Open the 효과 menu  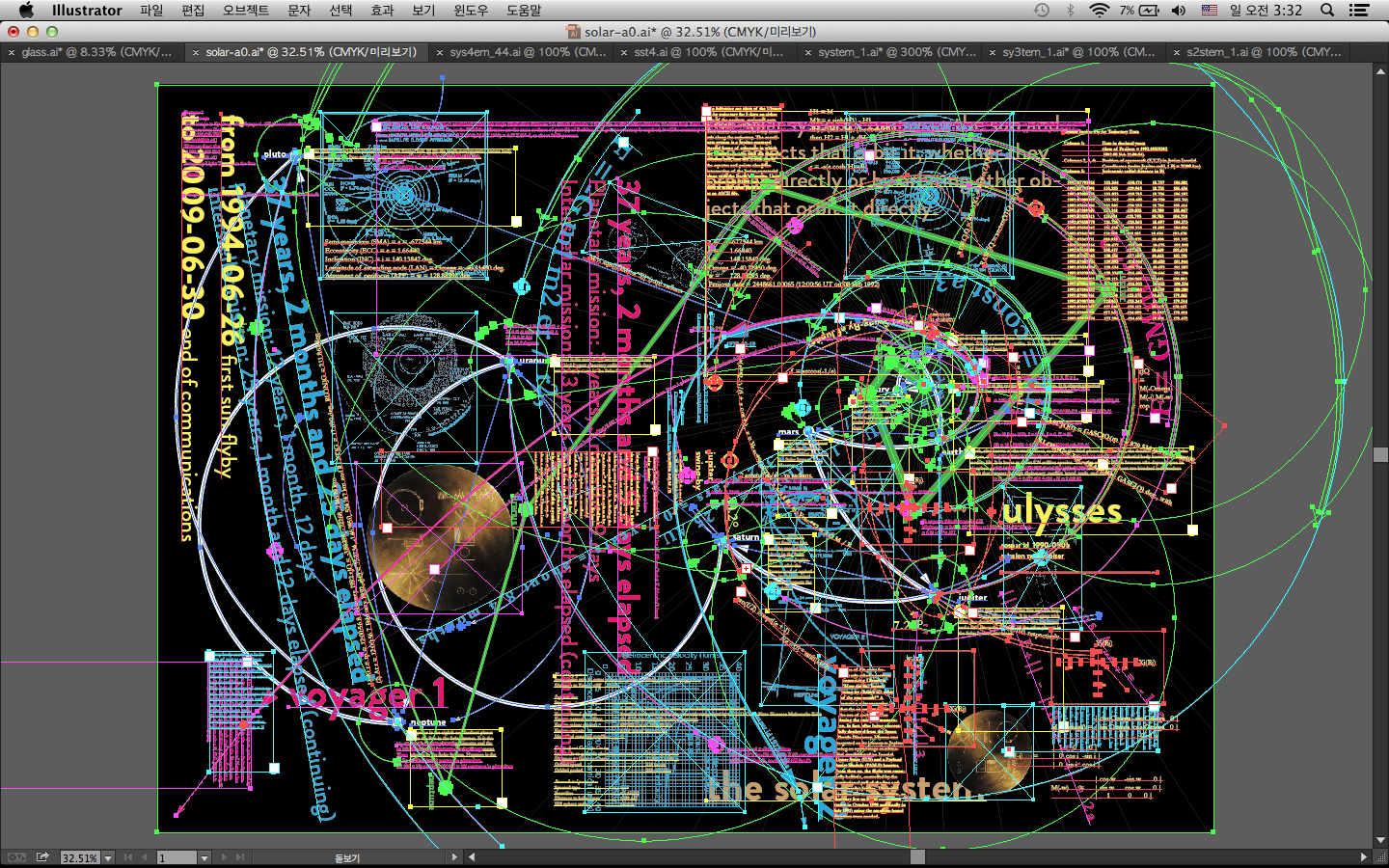[382, 10]
